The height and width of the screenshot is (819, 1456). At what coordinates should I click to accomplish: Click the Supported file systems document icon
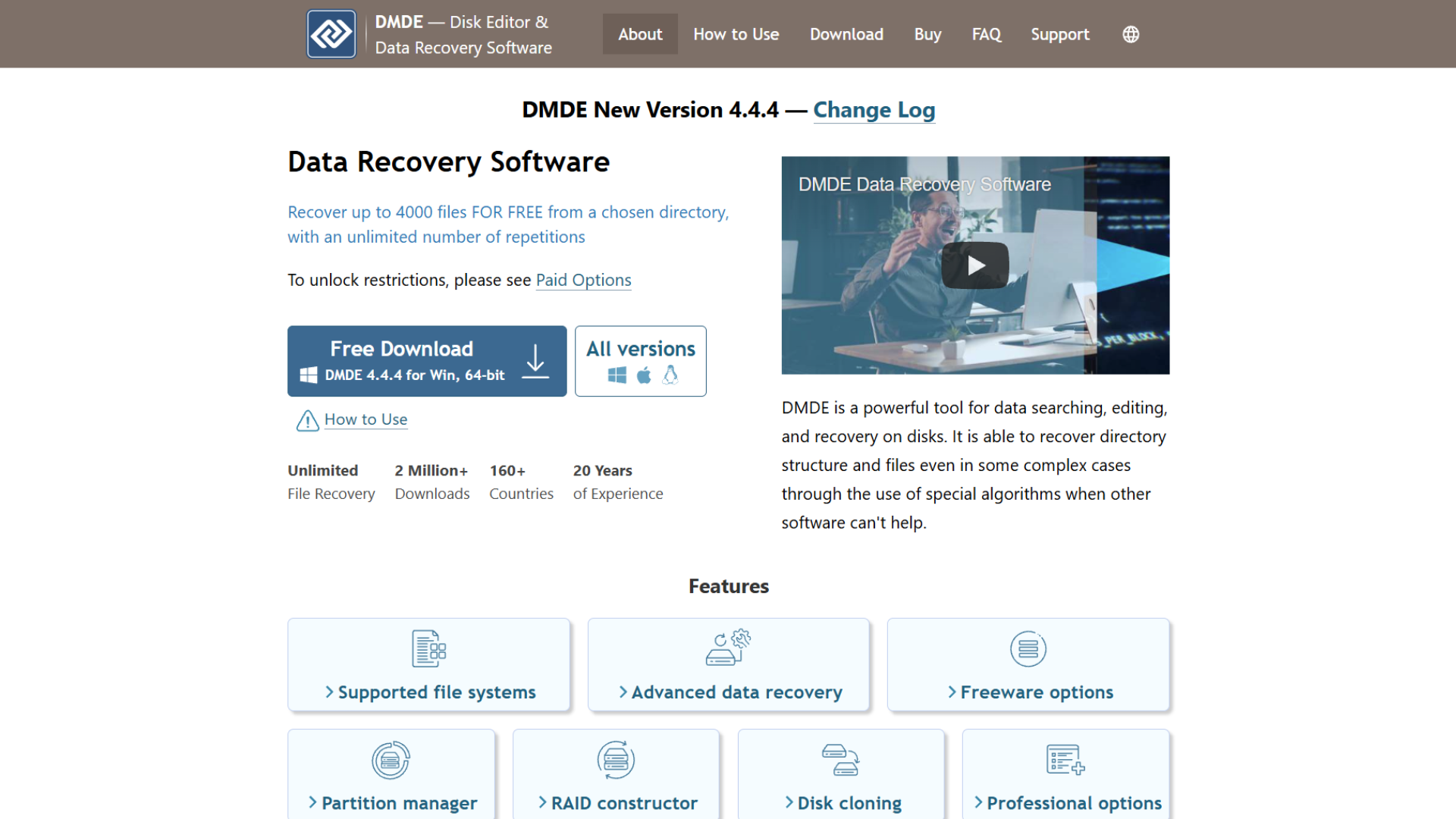[428, 649]
